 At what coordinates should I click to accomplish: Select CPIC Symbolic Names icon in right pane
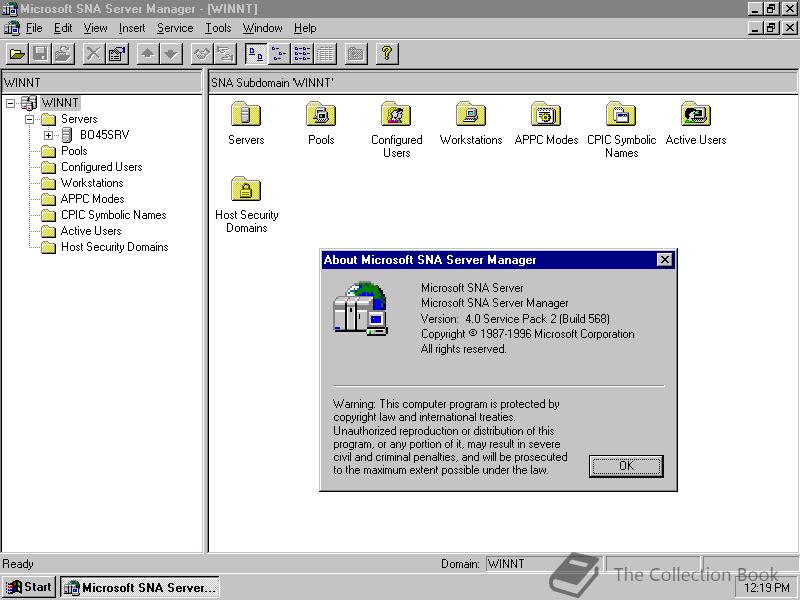[x=621, y=114]
